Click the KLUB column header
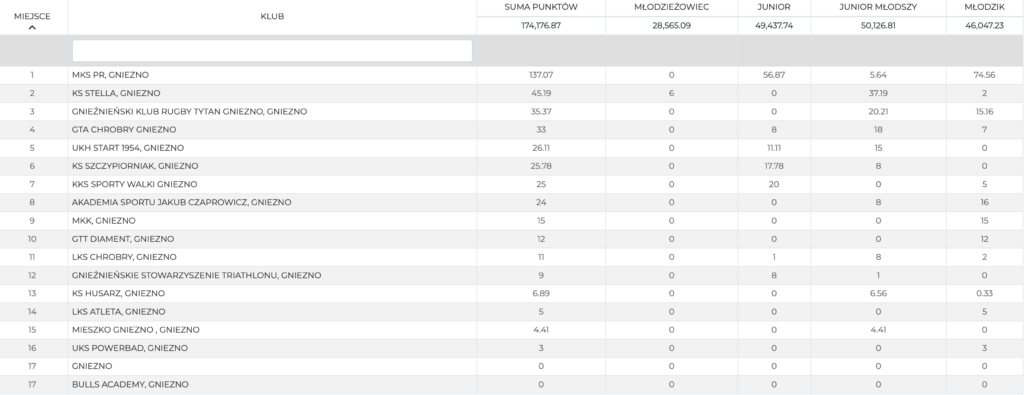 pyautogui.click(x=272, y=17)
